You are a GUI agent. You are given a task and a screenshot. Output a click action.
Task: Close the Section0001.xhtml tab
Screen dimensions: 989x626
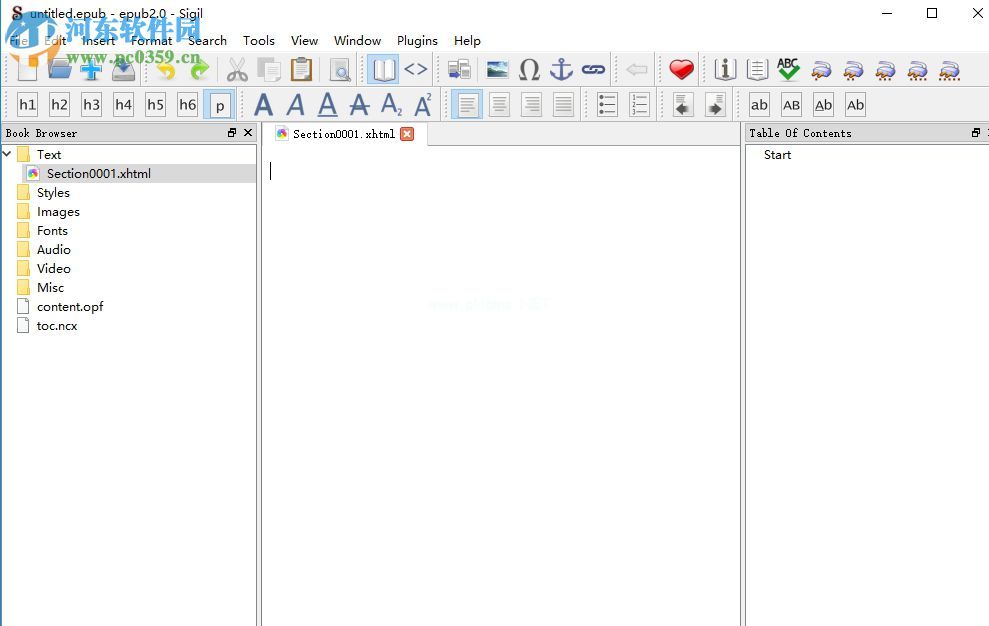pyautogui.click(x=407, y=134)
